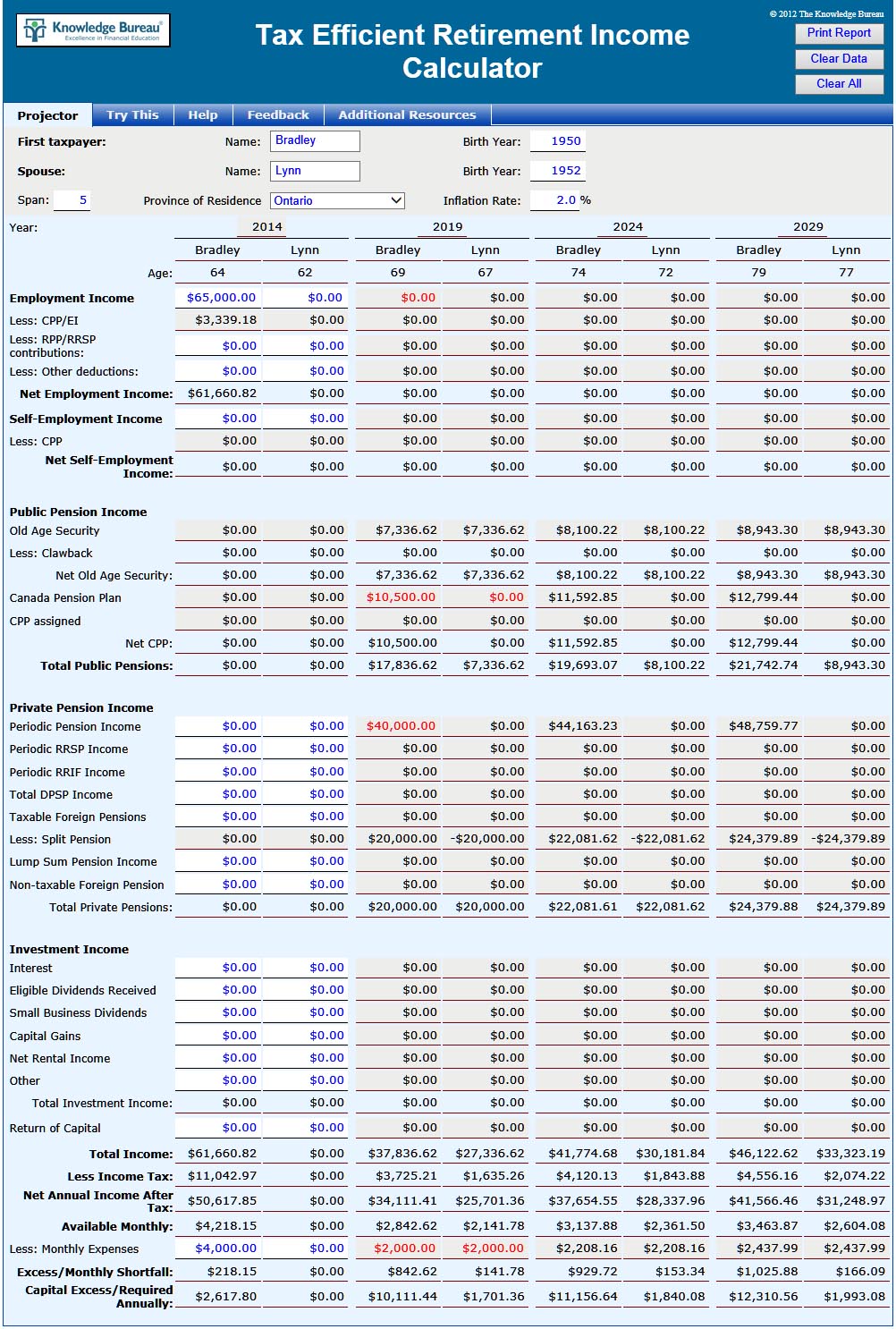Image resolution: width=896 pixels, height=1329 pixels.
Task: Edit first taxpayer birth year 1950
Action: [557, 141]
